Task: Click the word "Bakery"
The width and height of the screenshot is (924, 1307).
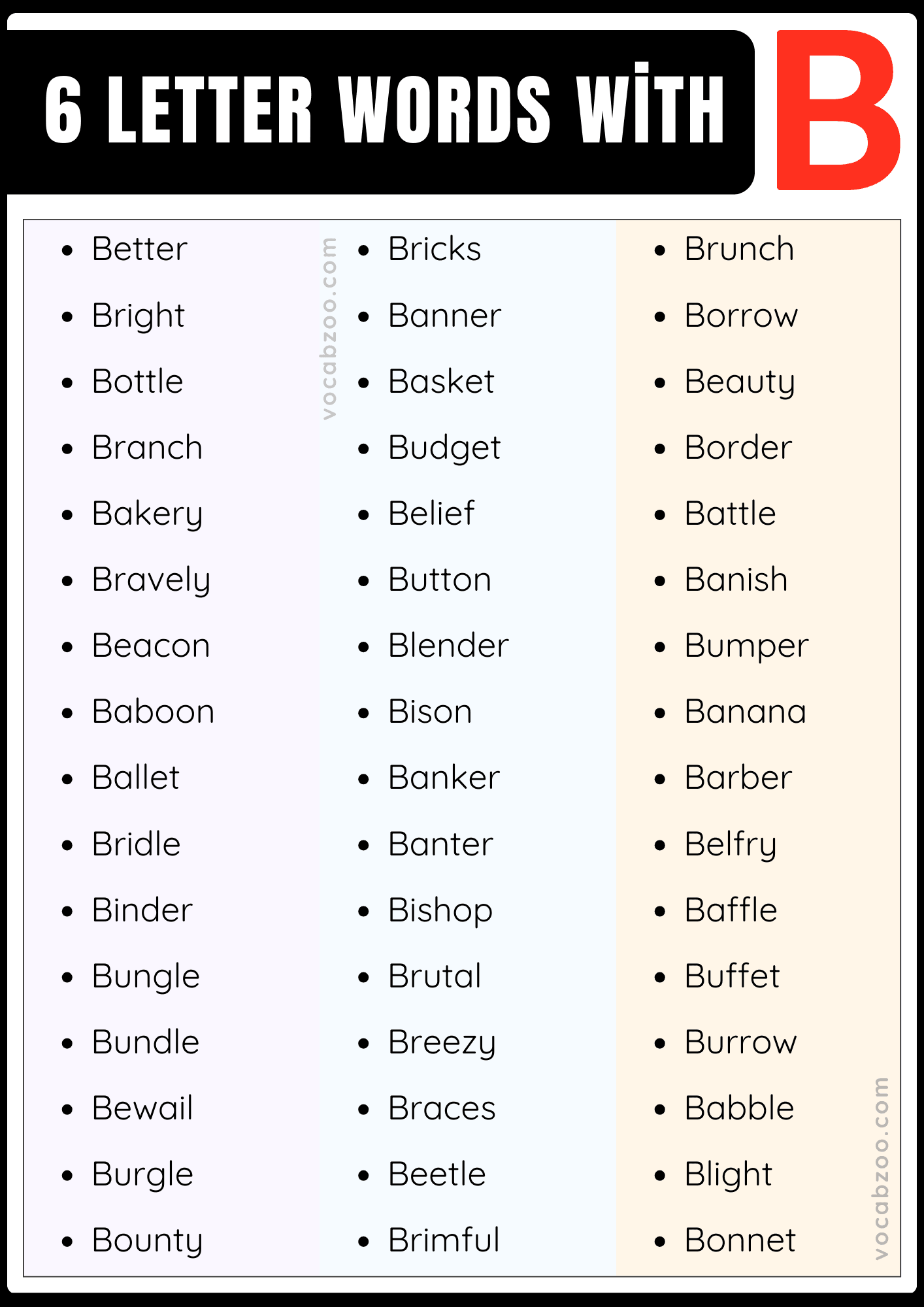Action: click(147, 514)
